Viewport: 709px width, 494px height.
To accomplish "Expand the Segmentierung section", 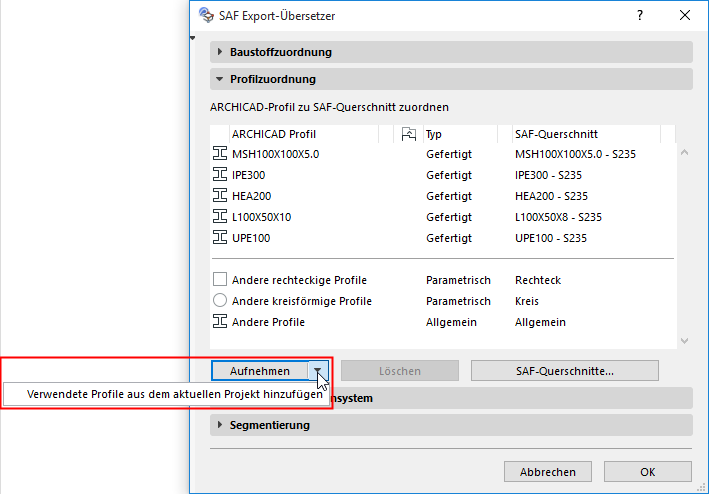I will pos(219,425).
